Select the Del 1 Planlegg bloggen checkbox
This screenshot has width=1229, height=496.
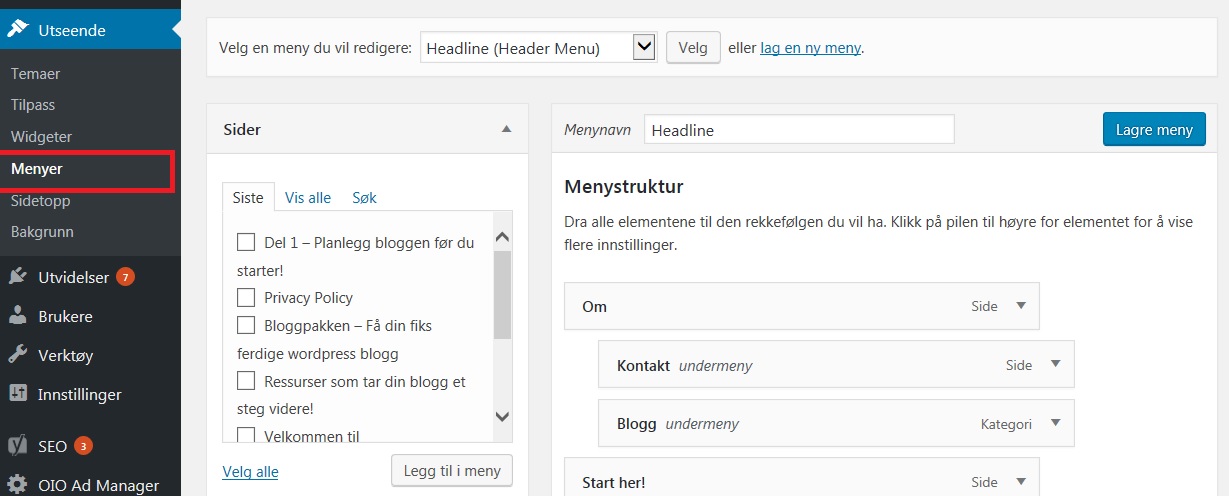[246, 242]
